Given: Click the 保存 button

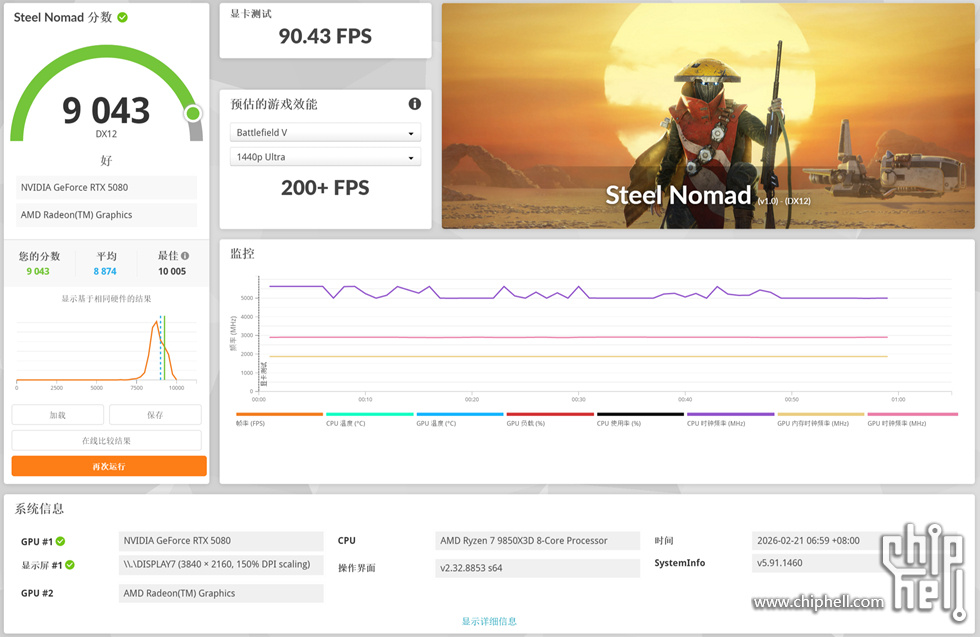Looking at the screenshot, I should point(155,415).
